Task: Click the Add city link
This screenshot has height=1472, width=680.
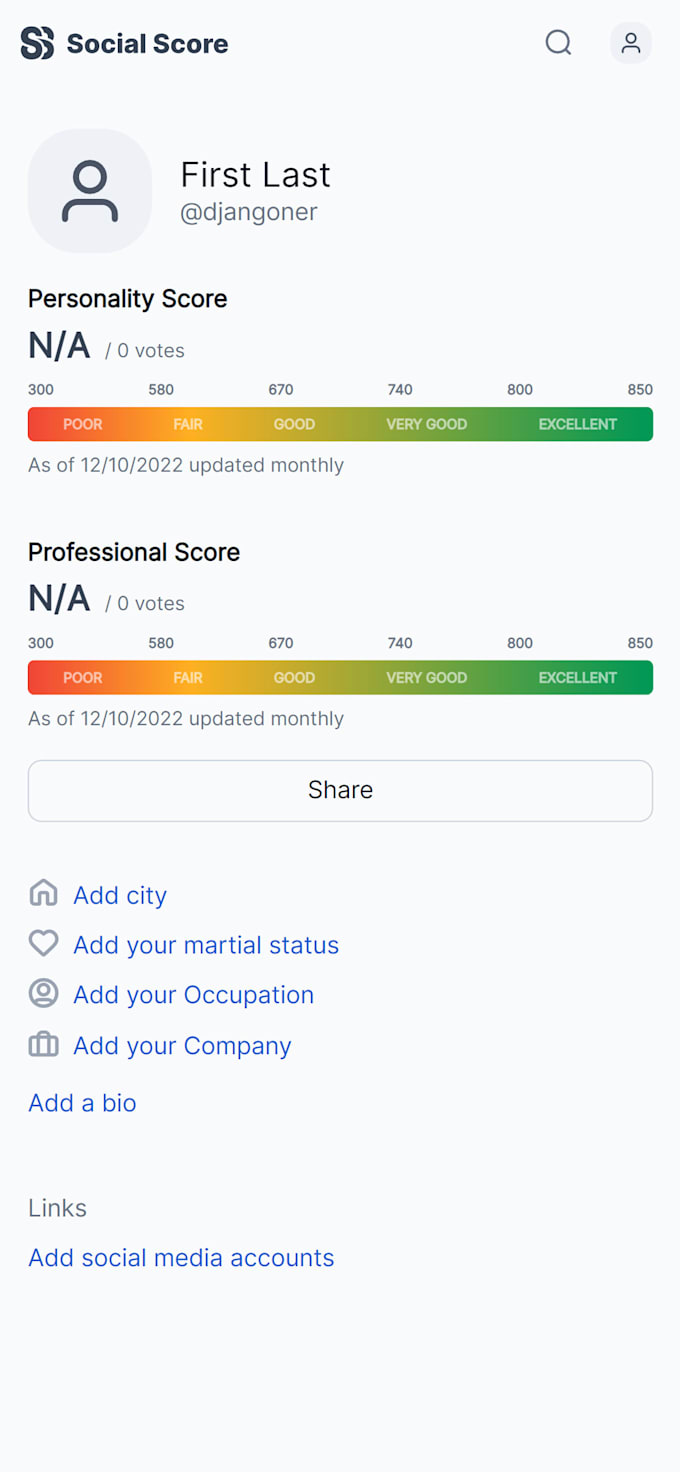Action: pyautogui.click(x=120, y=895)
